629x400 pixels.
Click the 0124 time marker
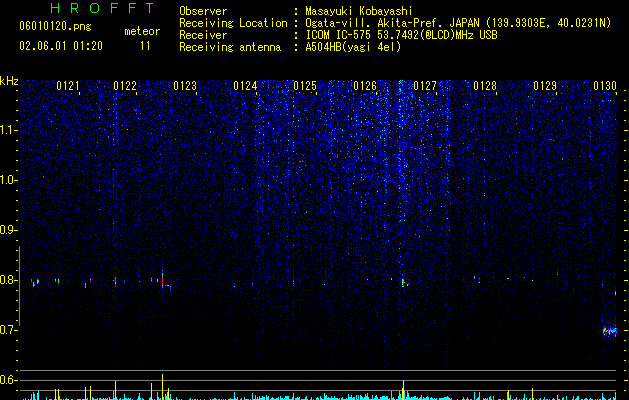pos(245,86)
